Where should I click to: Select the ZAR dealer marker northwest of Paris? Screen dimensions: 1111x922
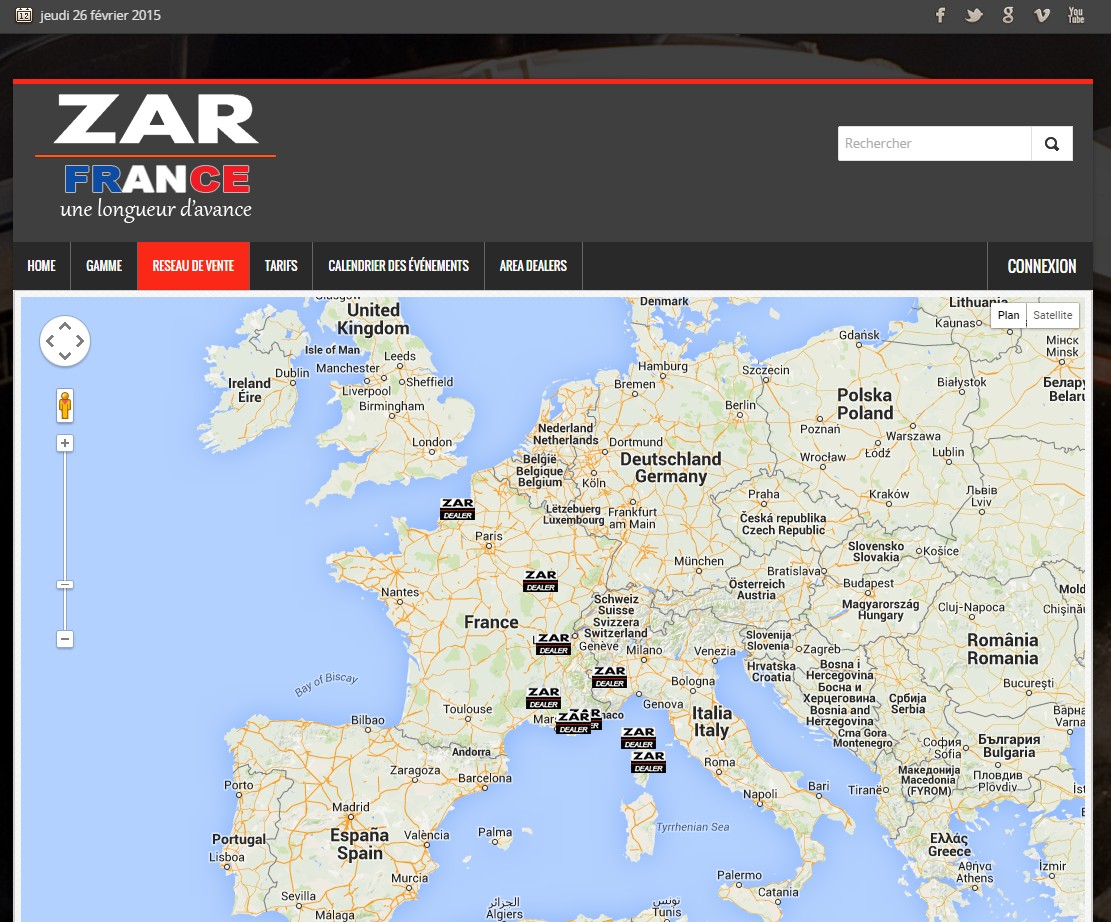pyautogui.click(x=457, y=509)
